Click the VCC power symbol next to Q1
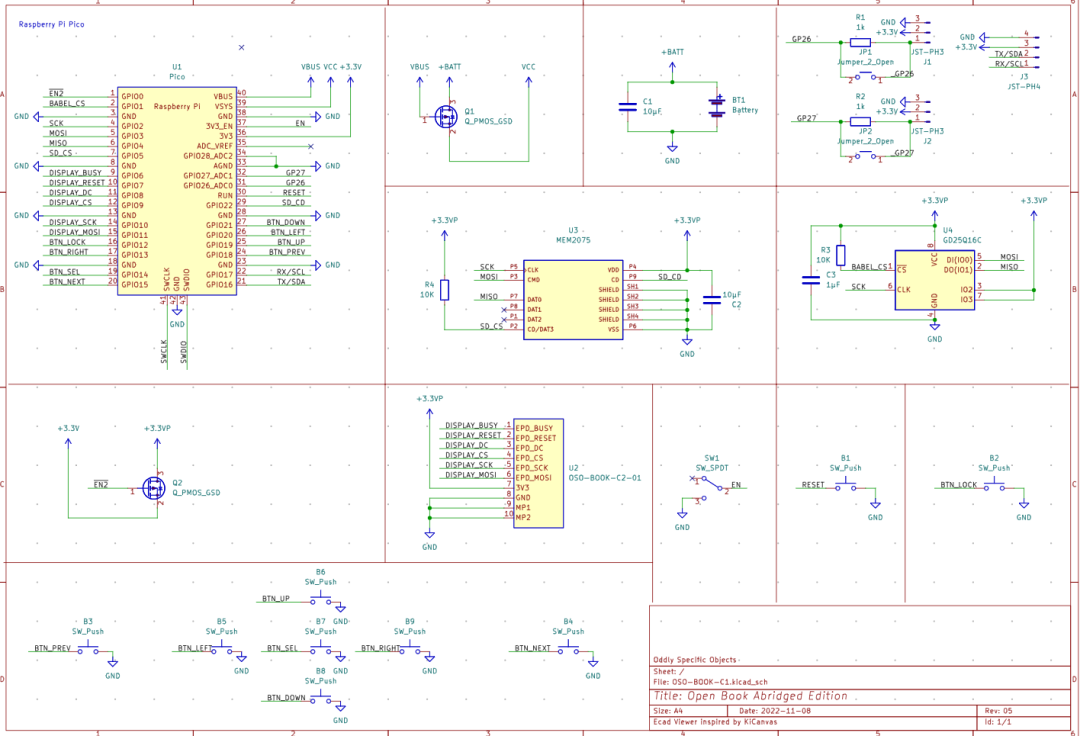The image size is (1080, 736). coord(528,74)
